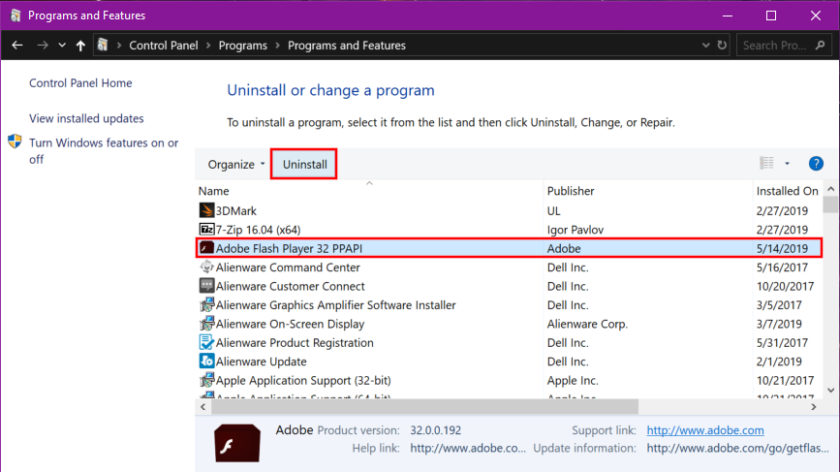Select the 7-Zip 16.04 program icon
This screenshot has width=840, height=472.
click(206, 229)
